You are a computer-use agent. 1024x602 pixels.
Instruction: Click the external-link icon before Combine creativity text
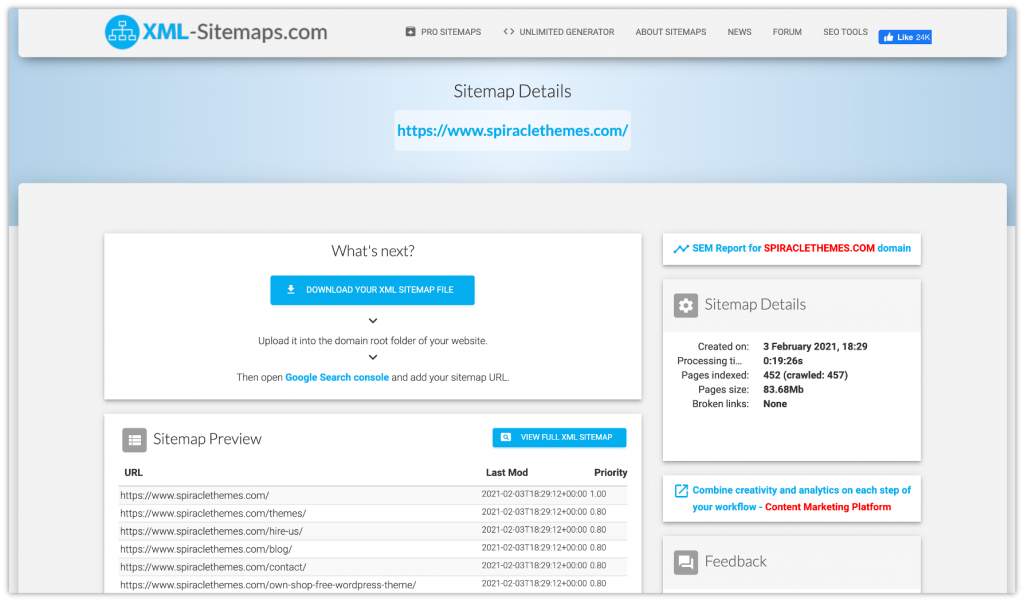tap(683, 490)
